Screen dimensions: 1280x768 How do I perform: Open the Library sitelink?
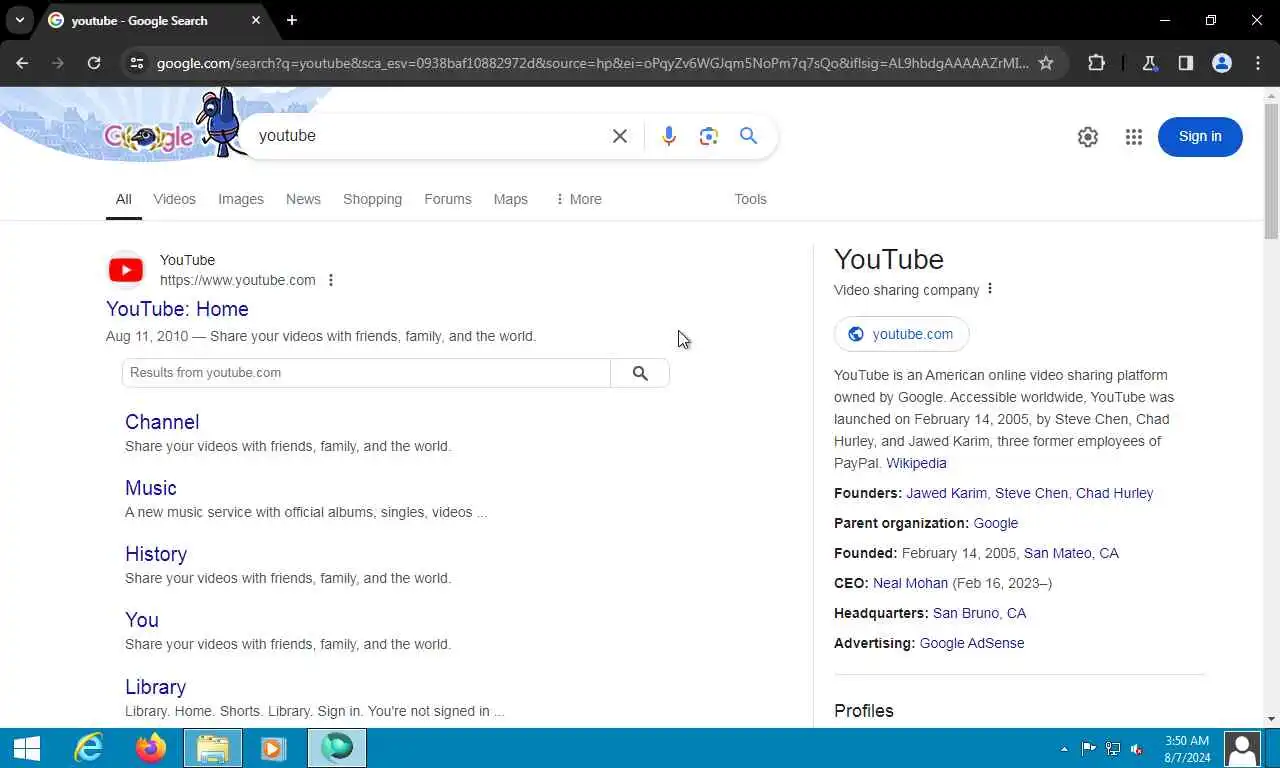(155, 687)
